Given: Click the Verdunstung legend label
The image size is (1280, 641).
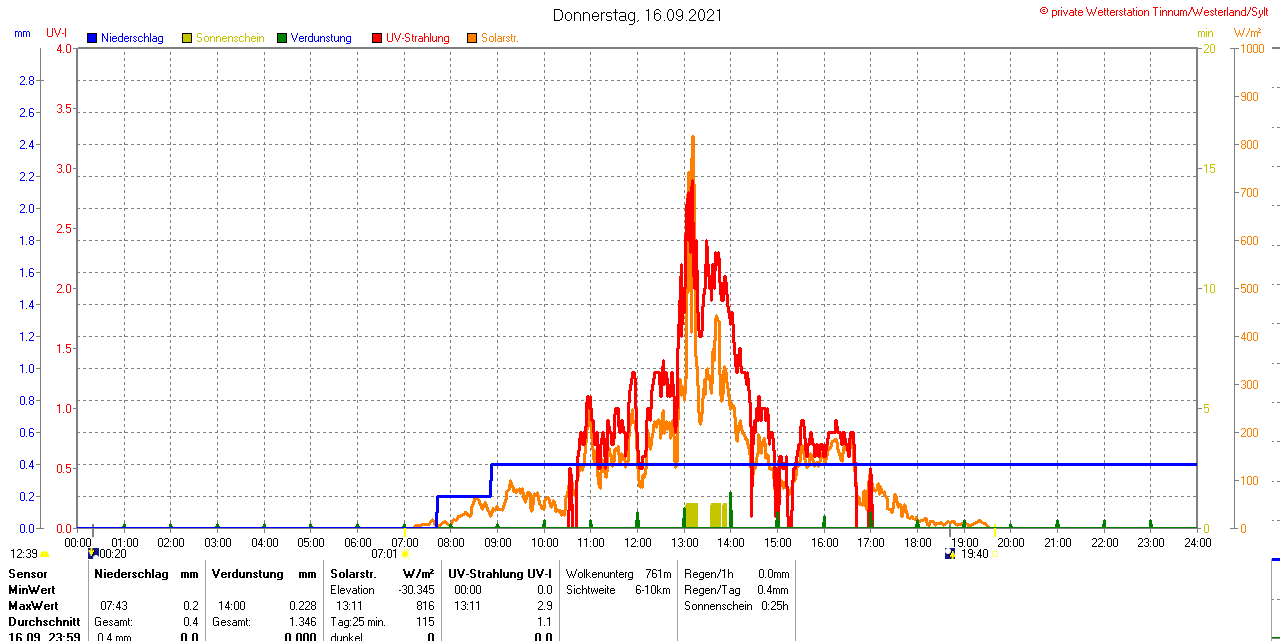Looking at the screenshot, I should point(321,38).
